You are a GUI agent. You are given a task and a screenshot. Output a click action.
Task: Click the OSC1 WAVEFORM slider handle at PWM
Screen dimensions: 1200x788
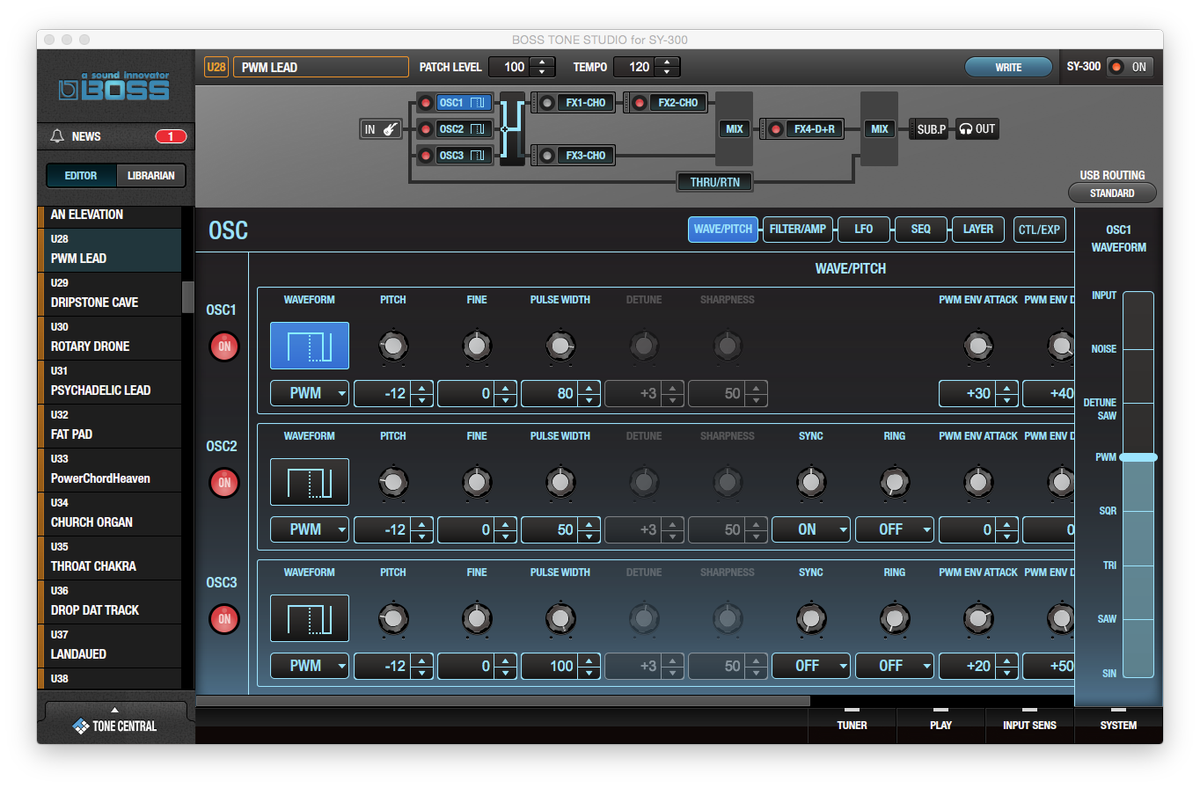(1138, 457)
